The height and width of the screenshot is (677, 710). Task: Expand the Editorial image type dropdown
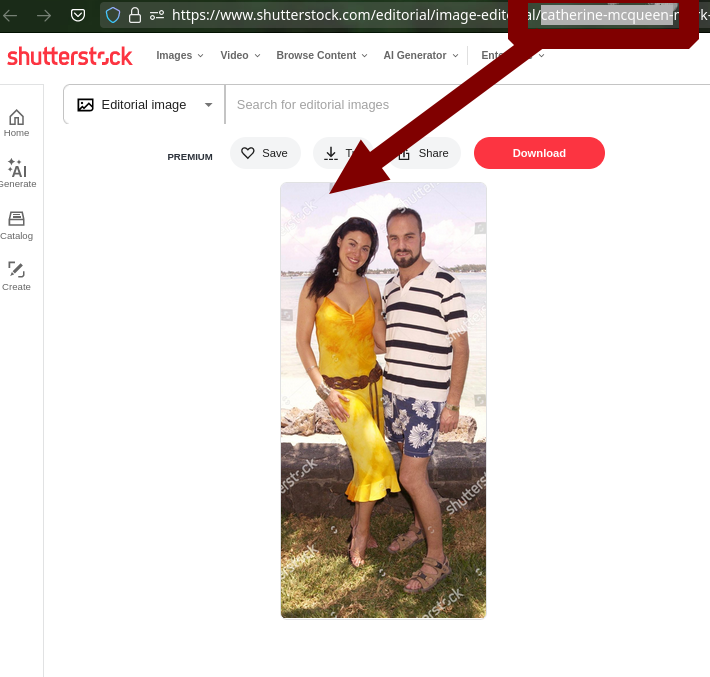click(144, 105)
